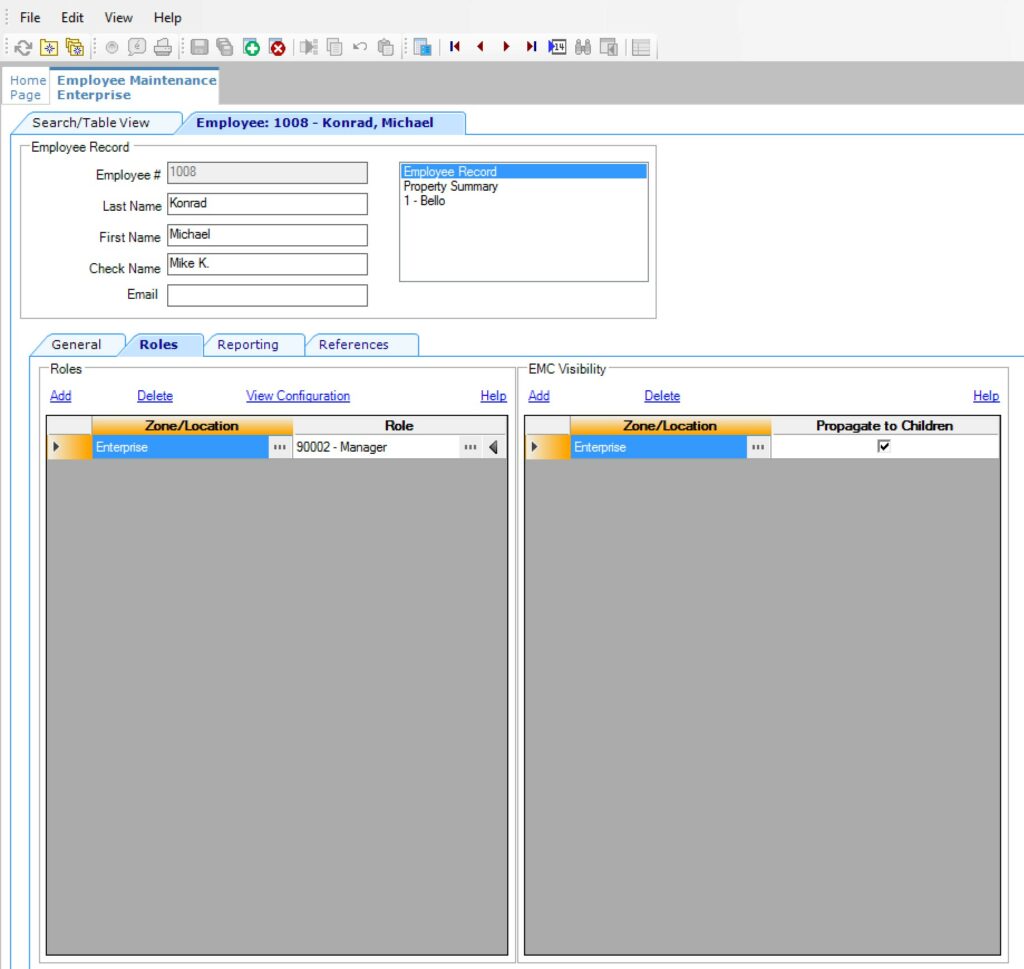Screen dimensions: 1024x969
Task: Open the Edit menu
Action: click(x=72, y=18)
